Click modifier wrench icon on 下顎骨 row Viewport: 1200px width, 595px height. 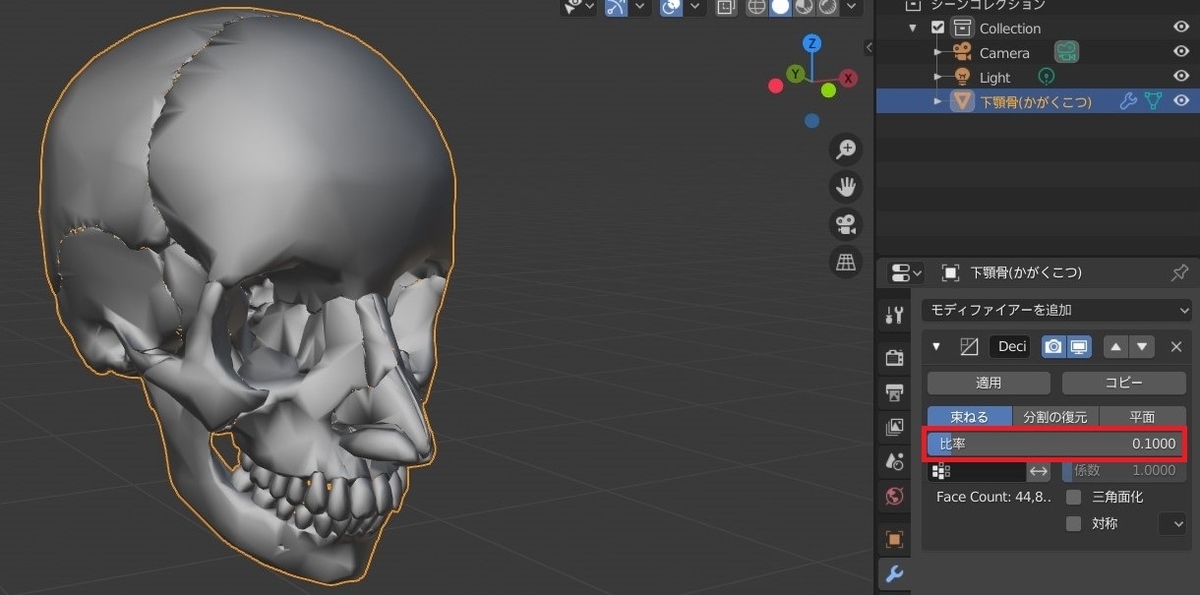click(1128, 101)
